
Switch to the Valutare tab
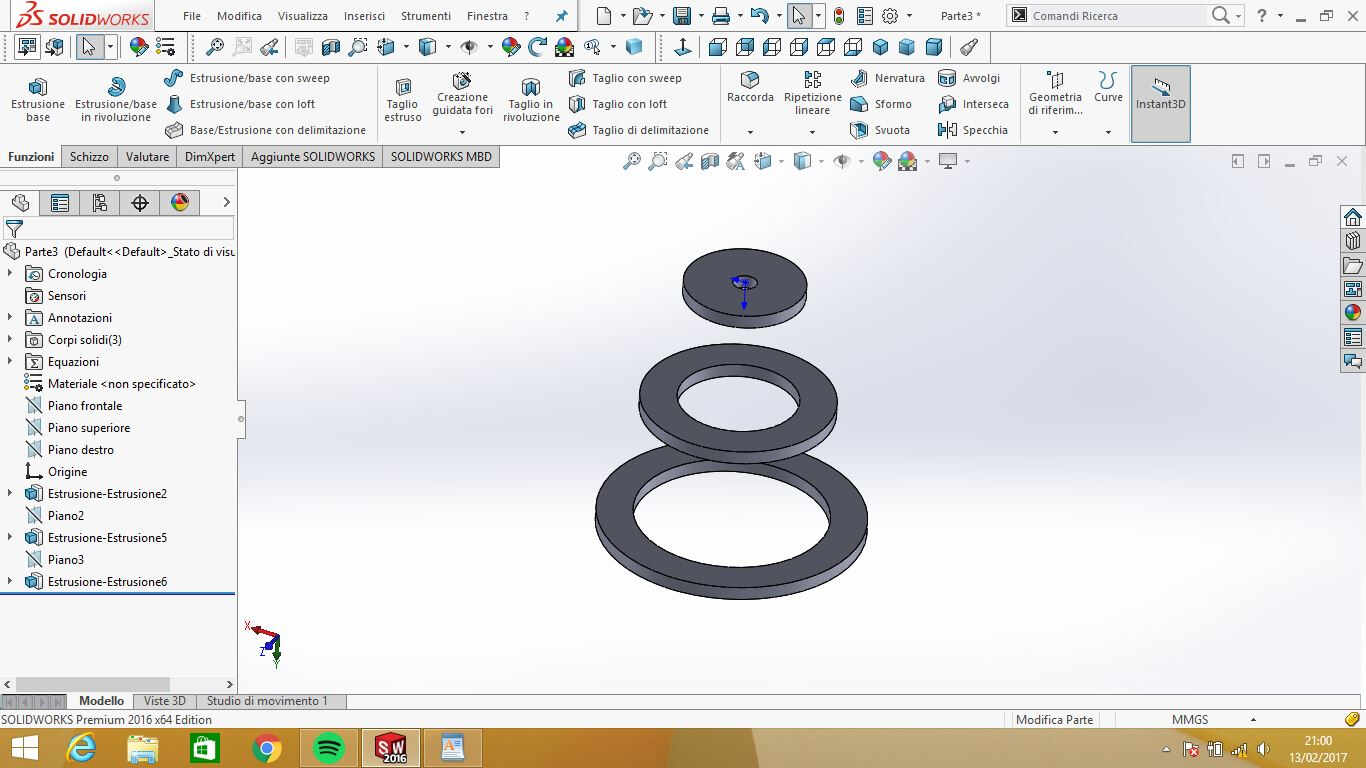click(147, 157)
